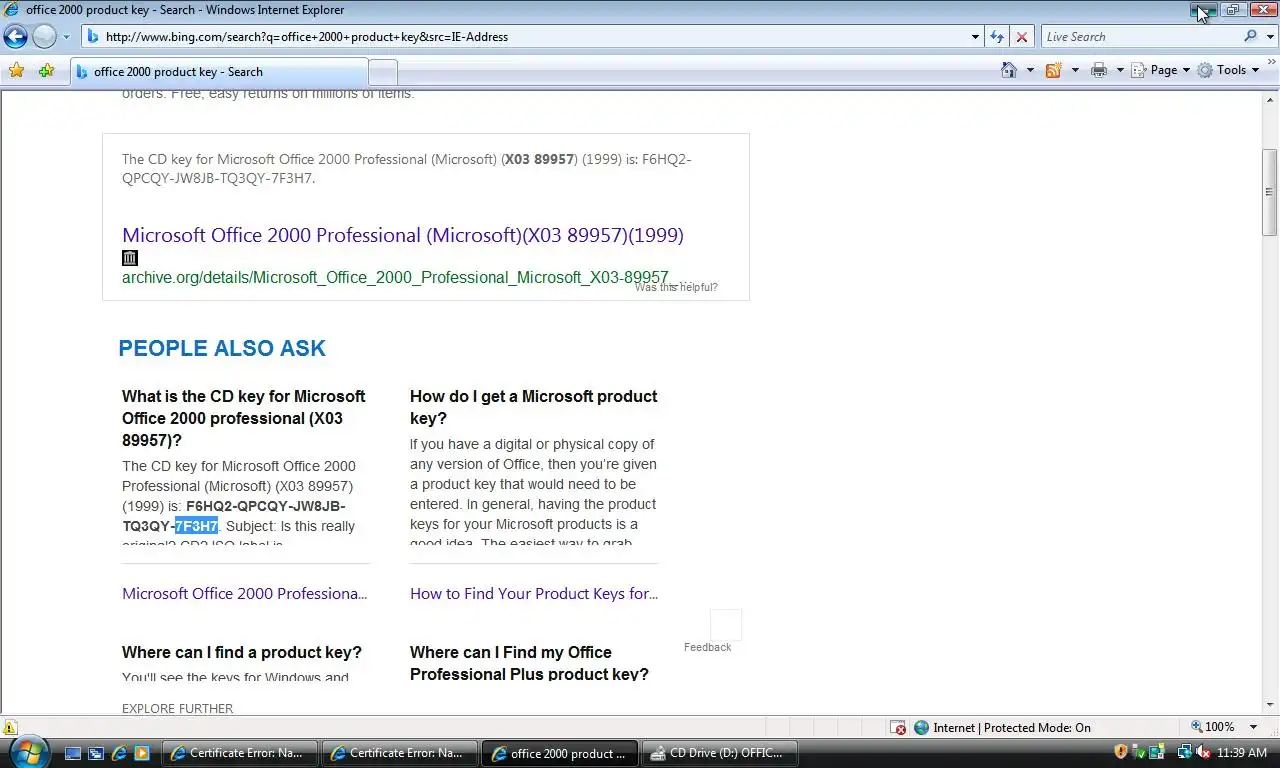Refresh the page with the Refresh icon
1280x768 pixels.
[x=997, y=37]
